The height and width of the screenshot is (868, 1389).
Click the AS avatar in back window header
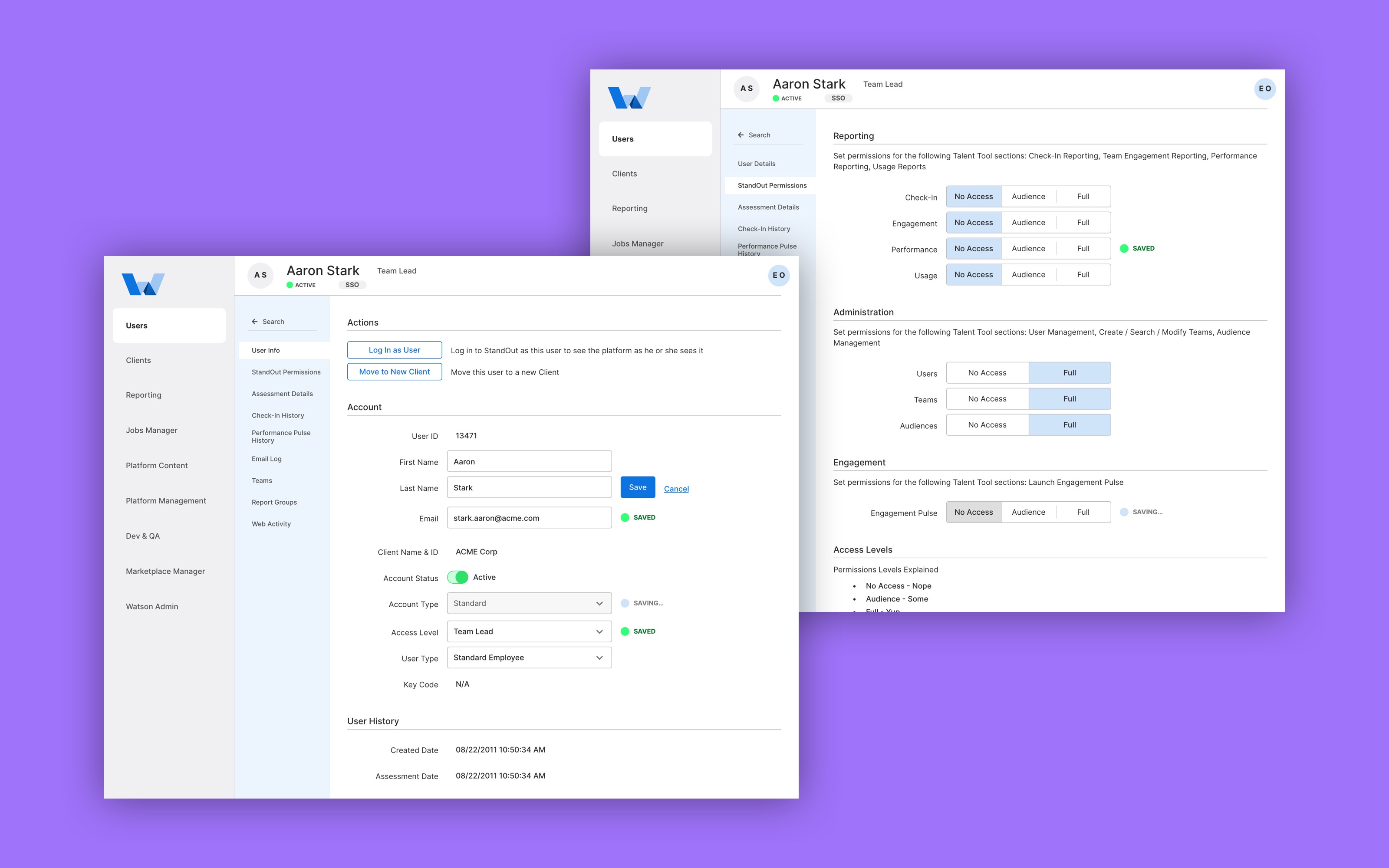point(747,89)
